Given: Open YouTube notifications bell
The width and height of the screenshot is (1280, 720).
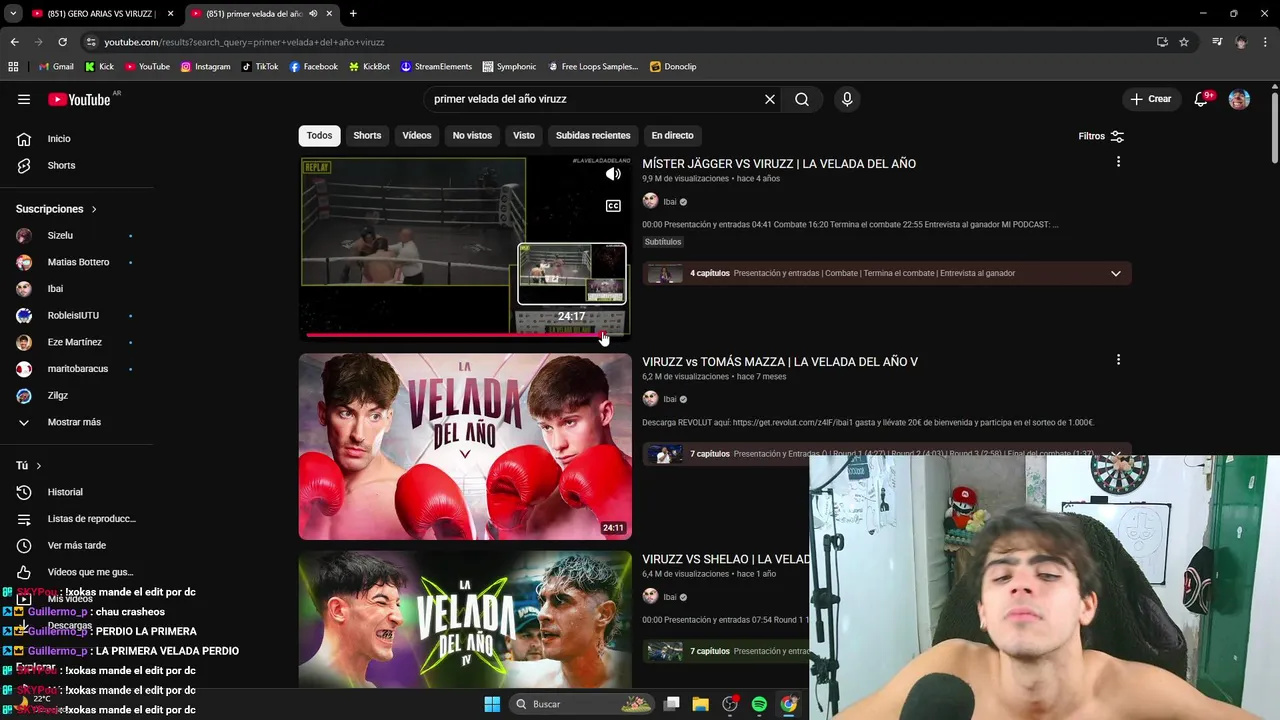Looking at the screenshot, I should 1201,99.
